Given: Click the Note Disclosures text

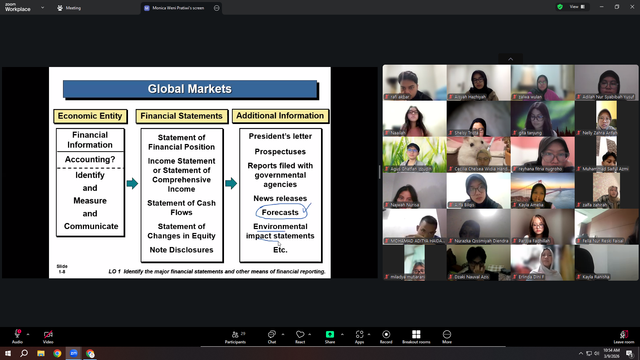Looking at the screenshot, I should (181, 250).
